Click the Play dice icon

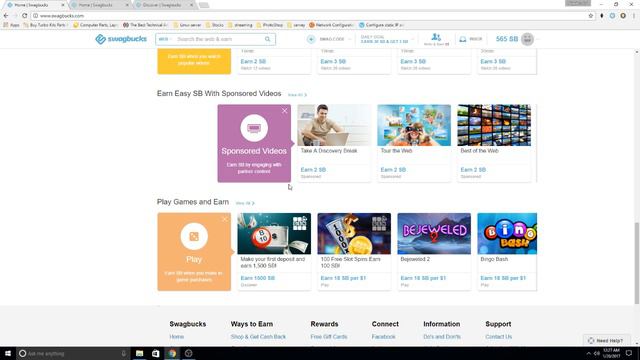tap(194, 236)
